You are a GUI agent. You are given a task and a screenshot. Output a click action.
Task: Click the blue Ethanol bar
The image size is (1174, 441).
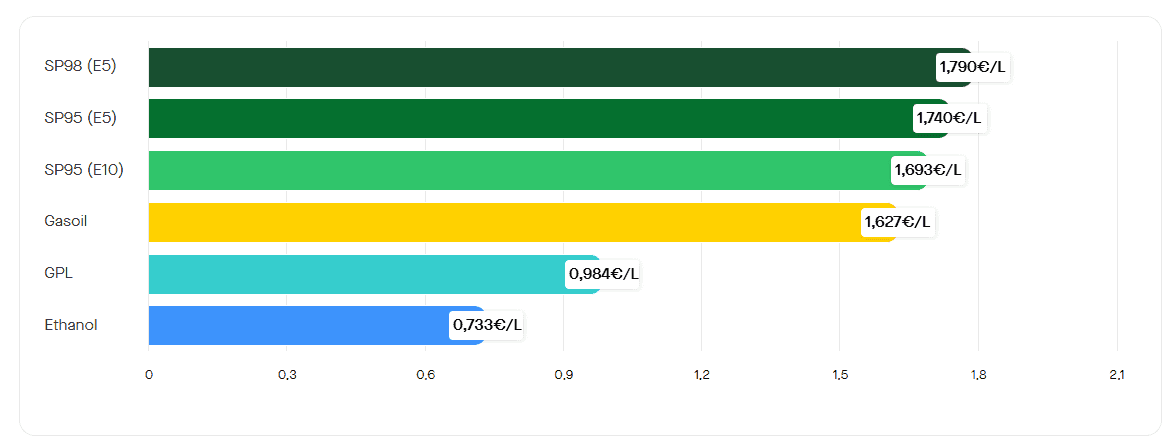tap(298, 325)
